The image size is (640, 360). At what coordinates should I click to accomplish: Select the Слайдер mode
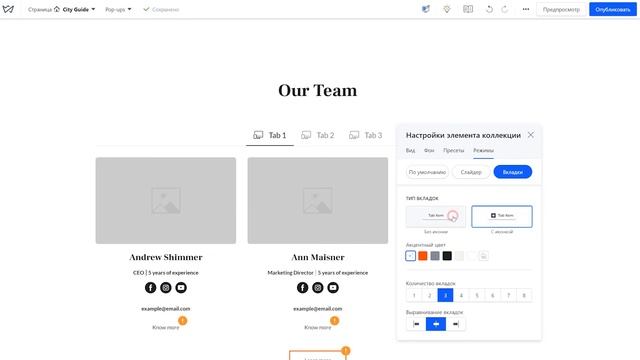[x=471, y=172]
